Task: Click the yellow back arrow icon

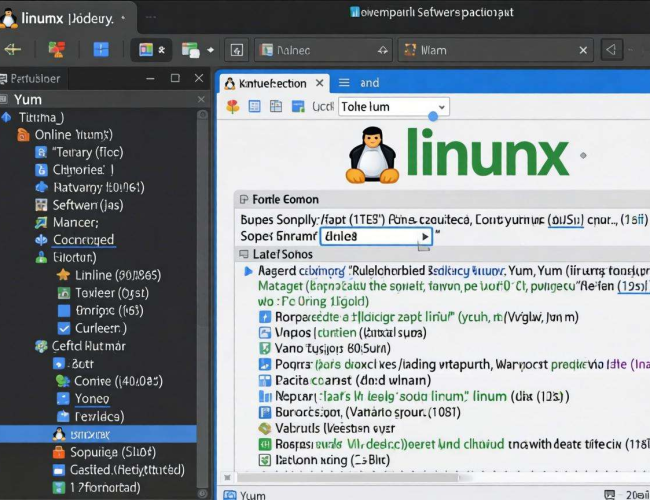Action: (13, 50)
